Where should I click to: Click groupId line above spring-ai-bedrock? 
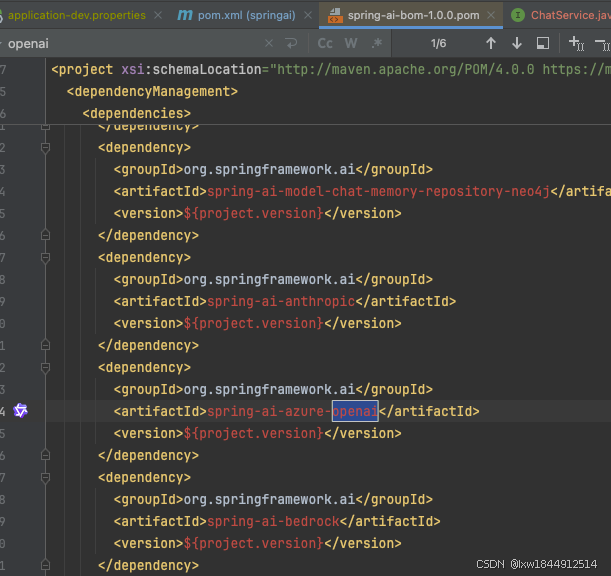pyautogui.click(x=273, y=499)
